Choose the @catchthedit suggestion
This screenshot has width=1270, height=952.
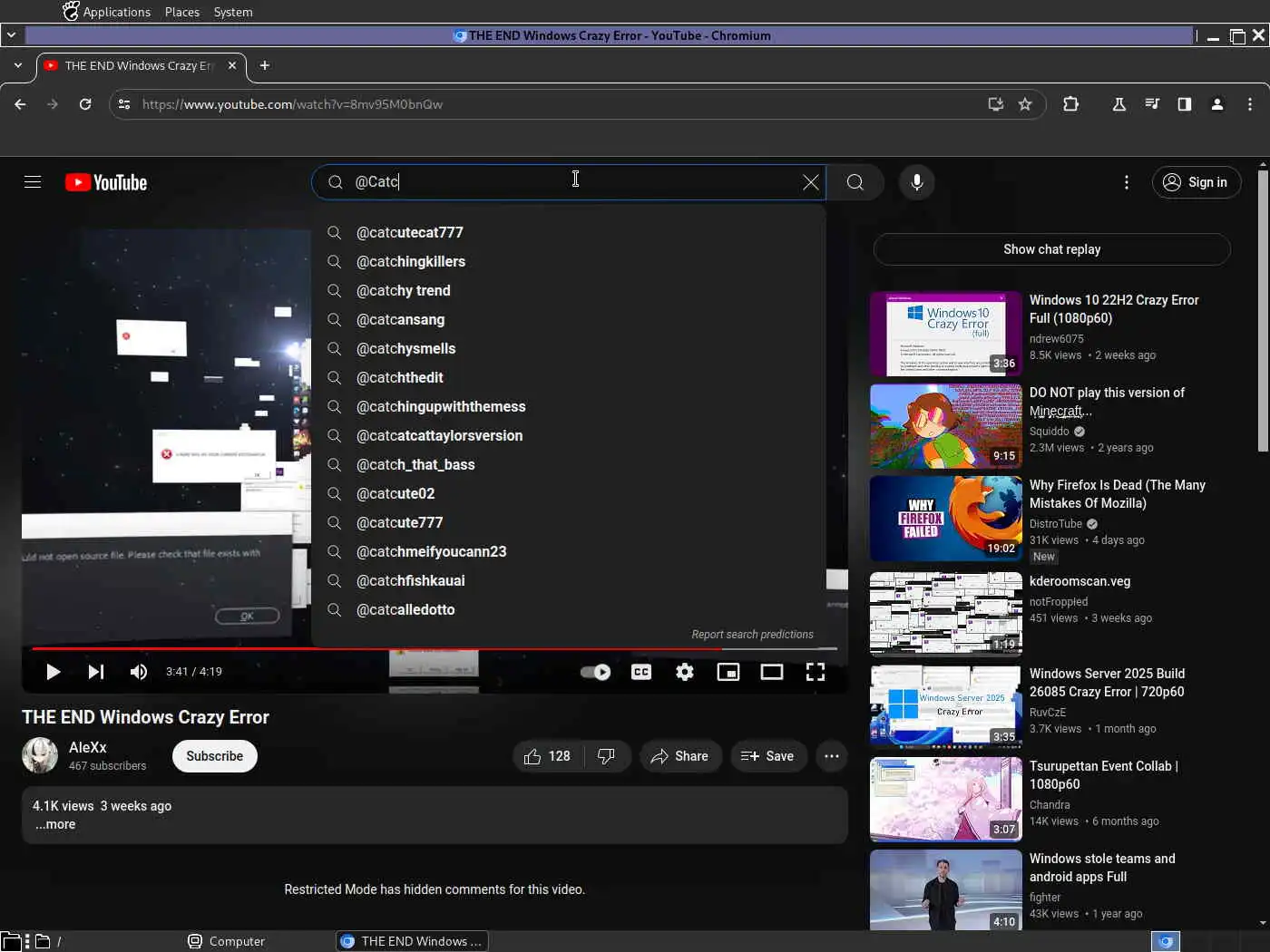[x=569, y=378]
